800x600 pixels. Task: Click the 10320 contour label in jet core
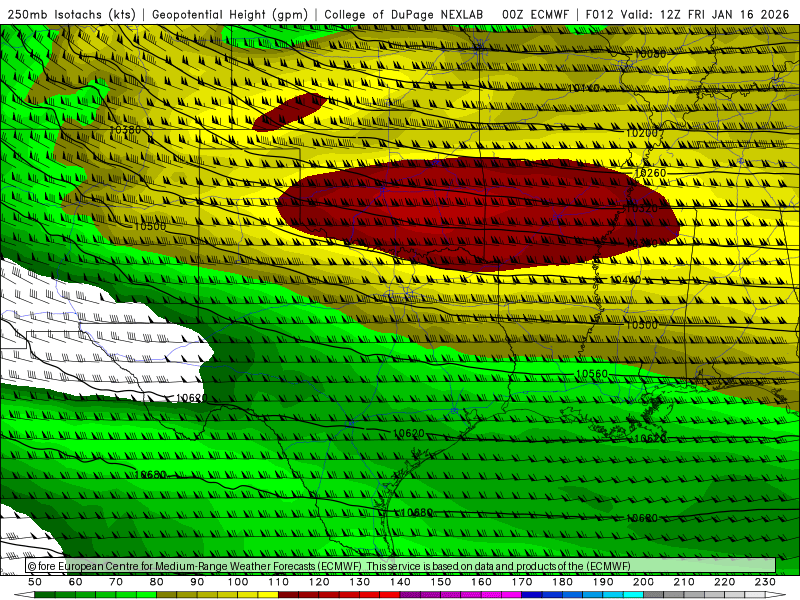click(641, 209)
